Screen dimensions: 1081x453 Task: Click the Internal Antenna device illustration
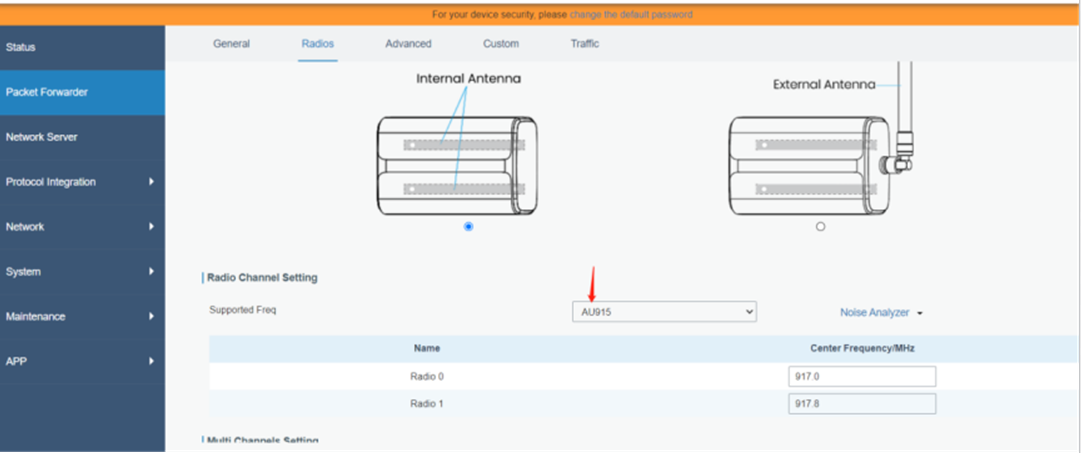tap(457, 165)
